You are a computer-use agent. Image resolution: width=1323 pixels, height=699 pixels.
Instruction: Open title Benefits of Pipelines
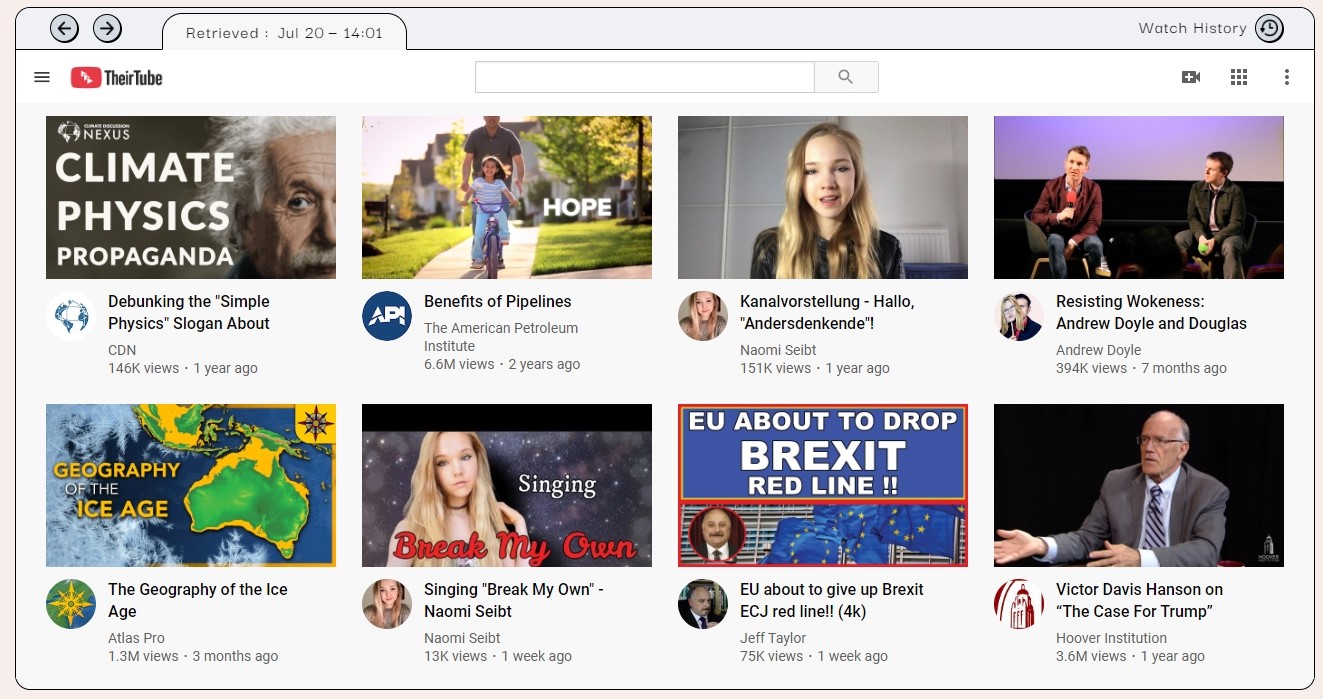pos(498,301)
